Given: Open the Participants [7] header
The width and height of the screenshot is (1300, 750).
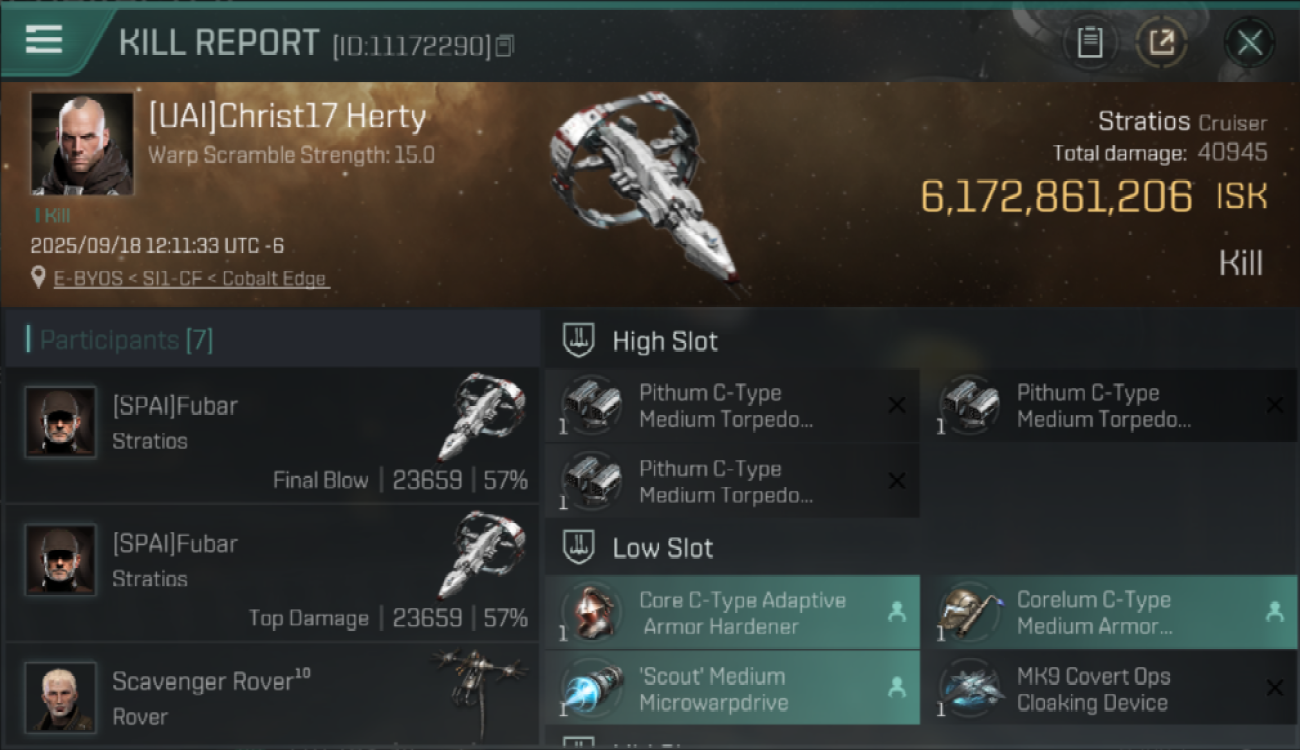Looking at the screenshot, I should (x=126, y=340).
